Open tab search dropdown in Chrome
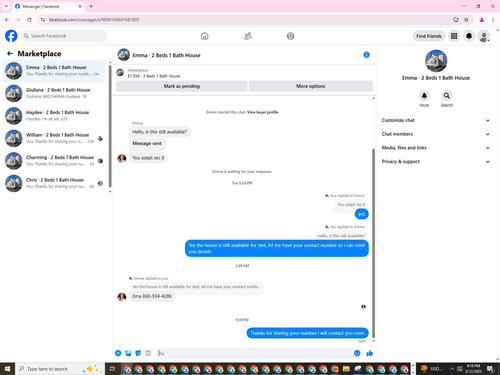Image resolution: width=500 pixels, height=375 pixels. point(6,6)
